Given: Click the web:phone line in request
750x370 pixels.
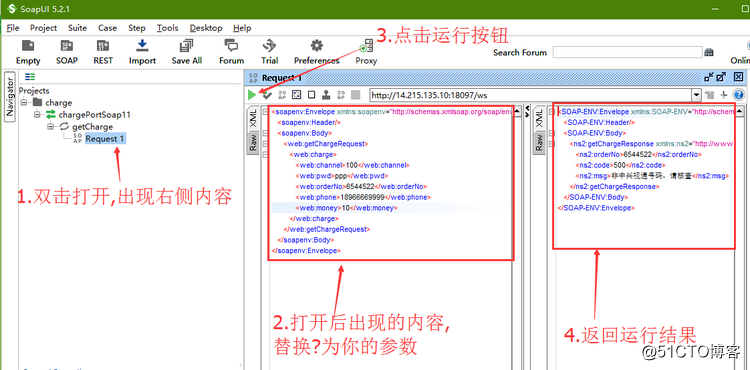Looking at the screenshot, I should point(364,197).
